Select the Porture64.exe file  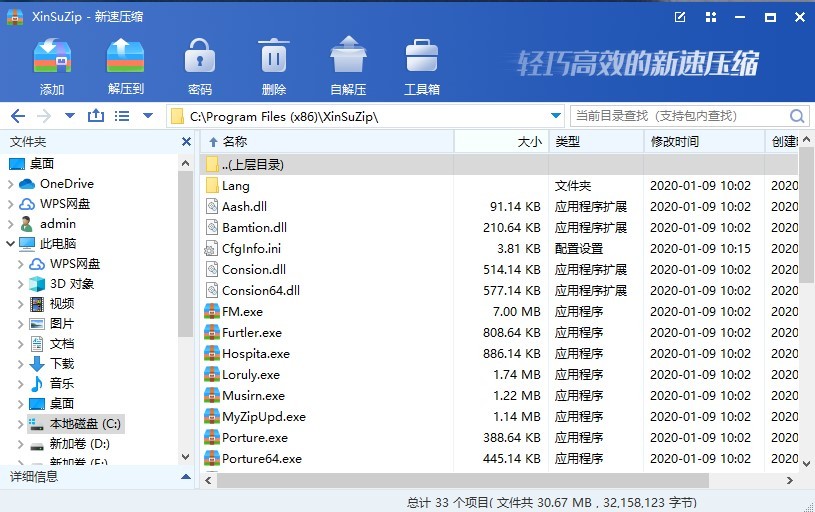click(x=499, y=459)
